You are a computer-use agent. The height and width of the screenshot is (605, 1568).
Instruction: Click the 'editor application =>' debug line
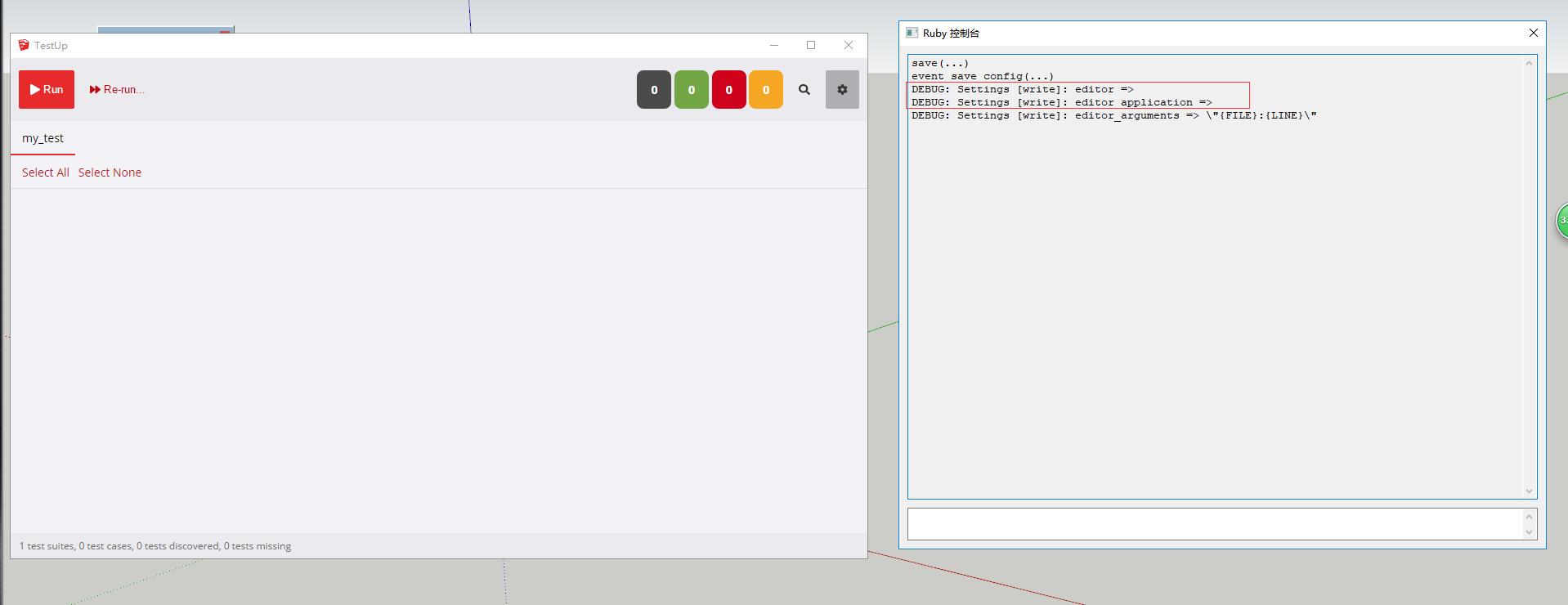(x=1062, y=102)
